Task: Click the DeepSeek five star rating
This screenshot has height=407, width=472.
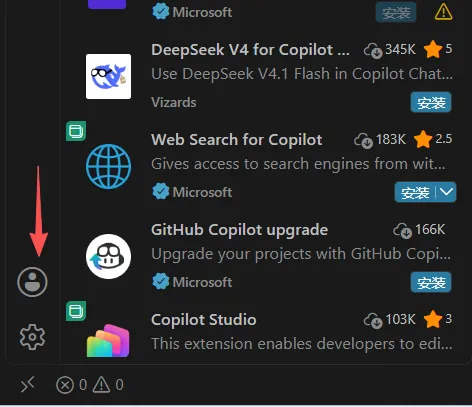Action: click(438, 49)
